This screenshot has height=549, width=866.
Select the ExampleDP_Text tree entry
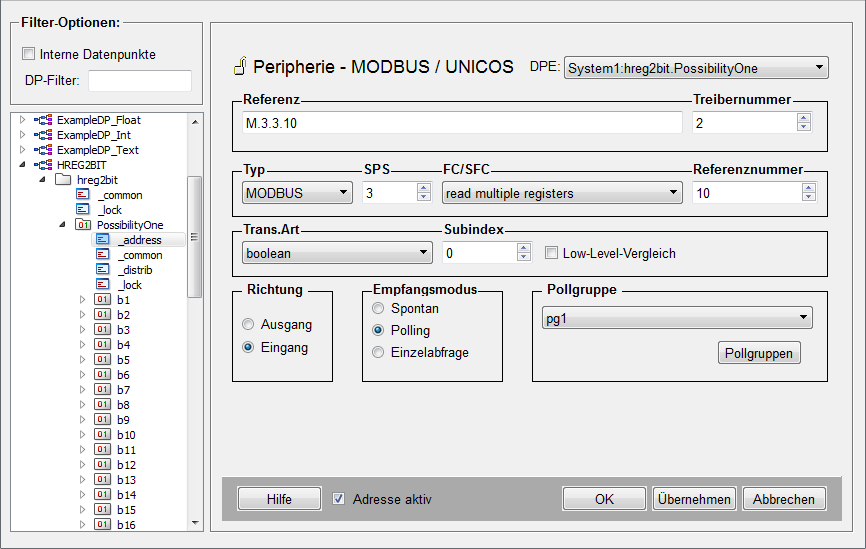[97, 150]
